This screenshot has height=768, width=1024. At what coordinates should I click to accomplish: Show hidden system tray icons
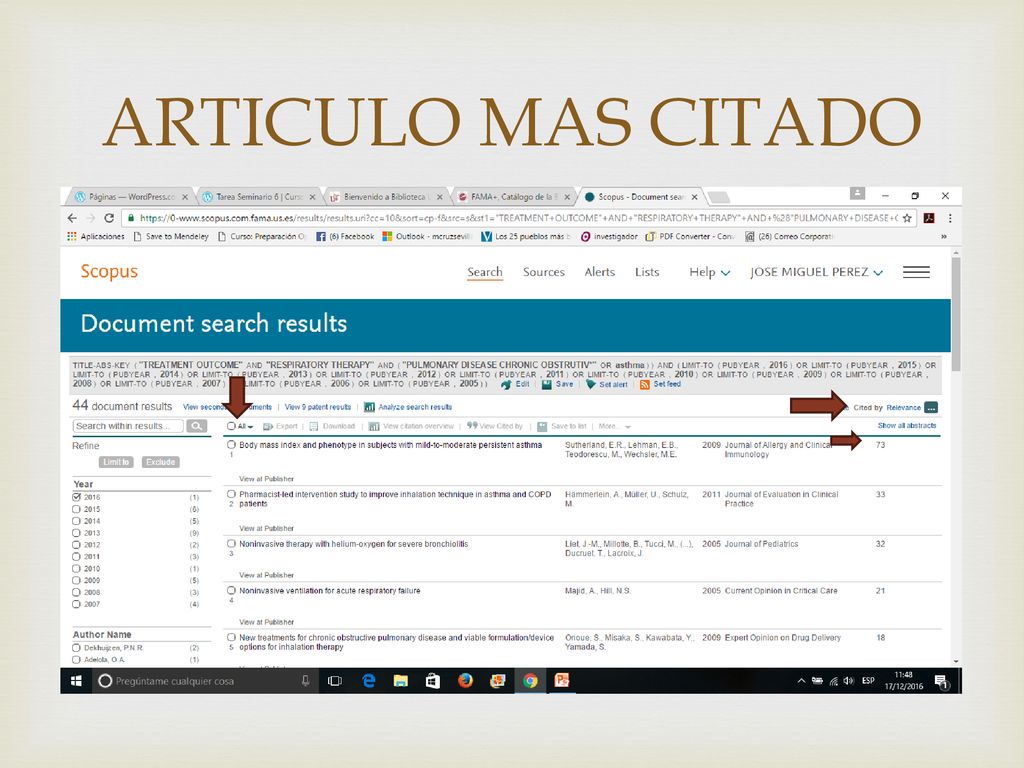click(801, 681)
